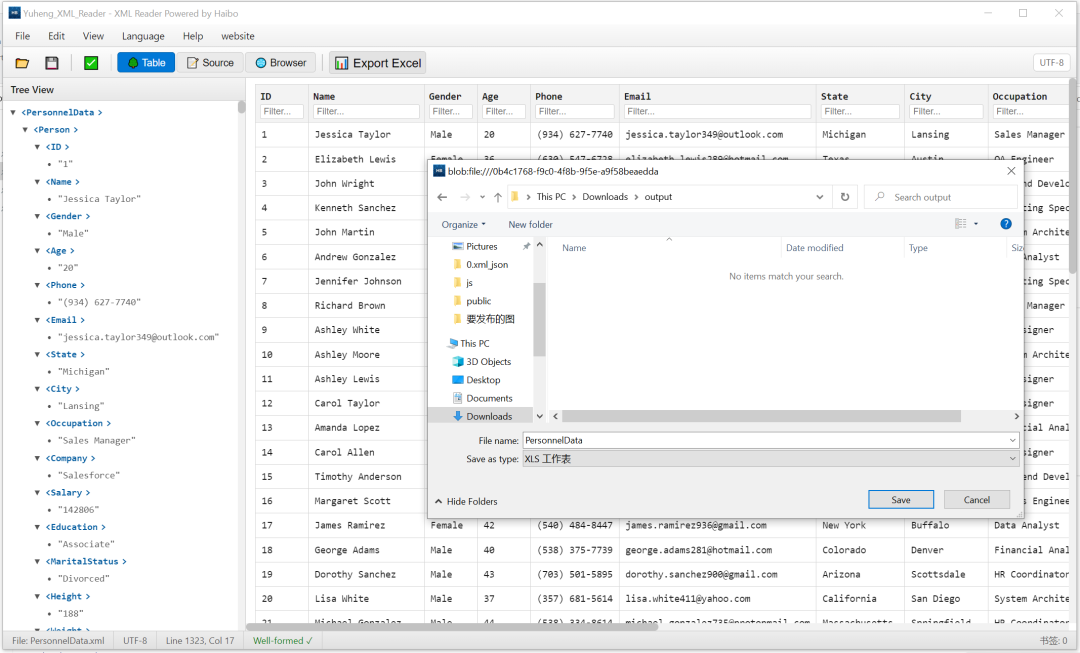
Task: Sort dialog list by Date modified
Action: point(814,248)
